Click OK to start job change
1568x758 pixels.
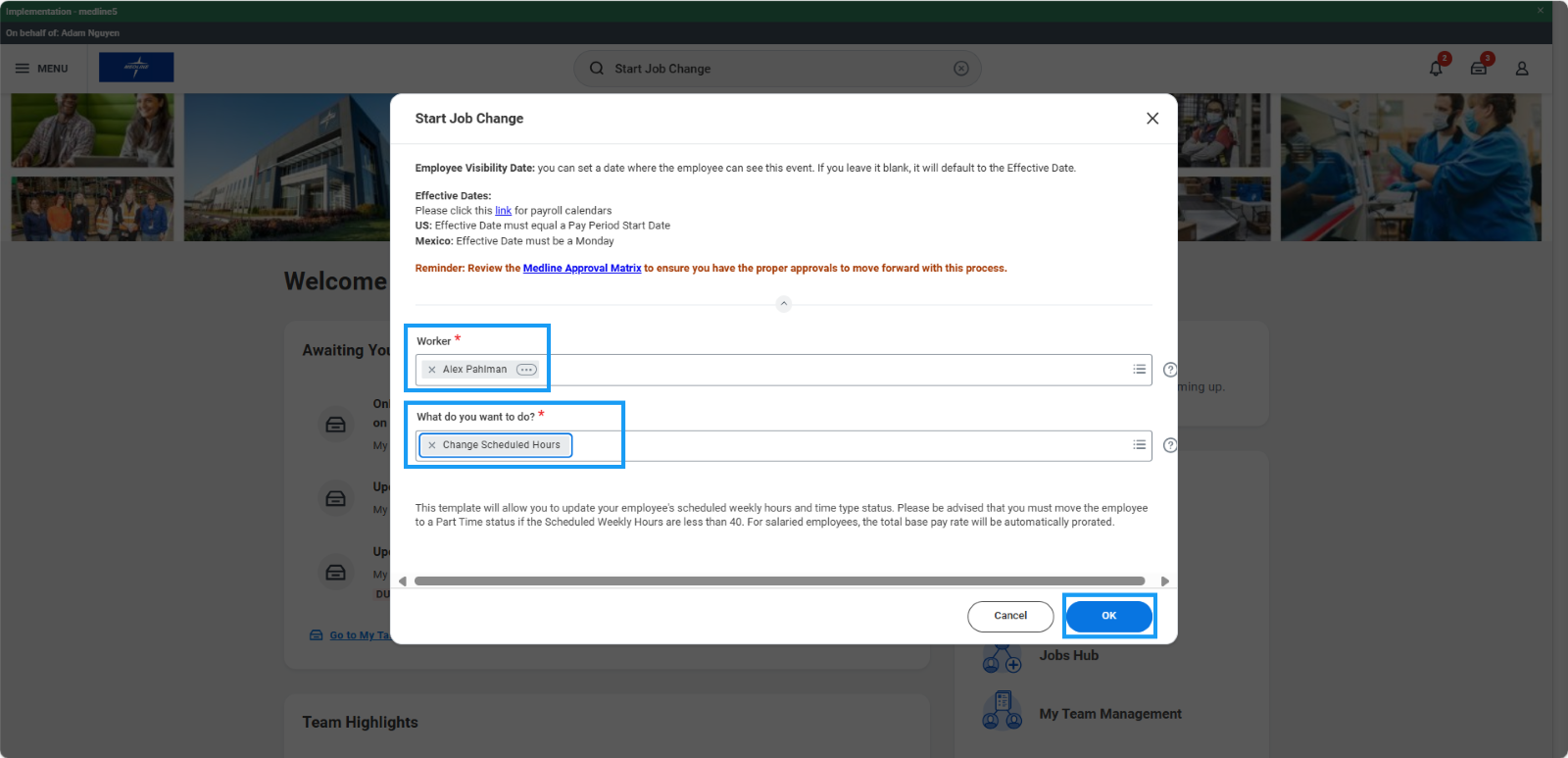click(1108, 616)
